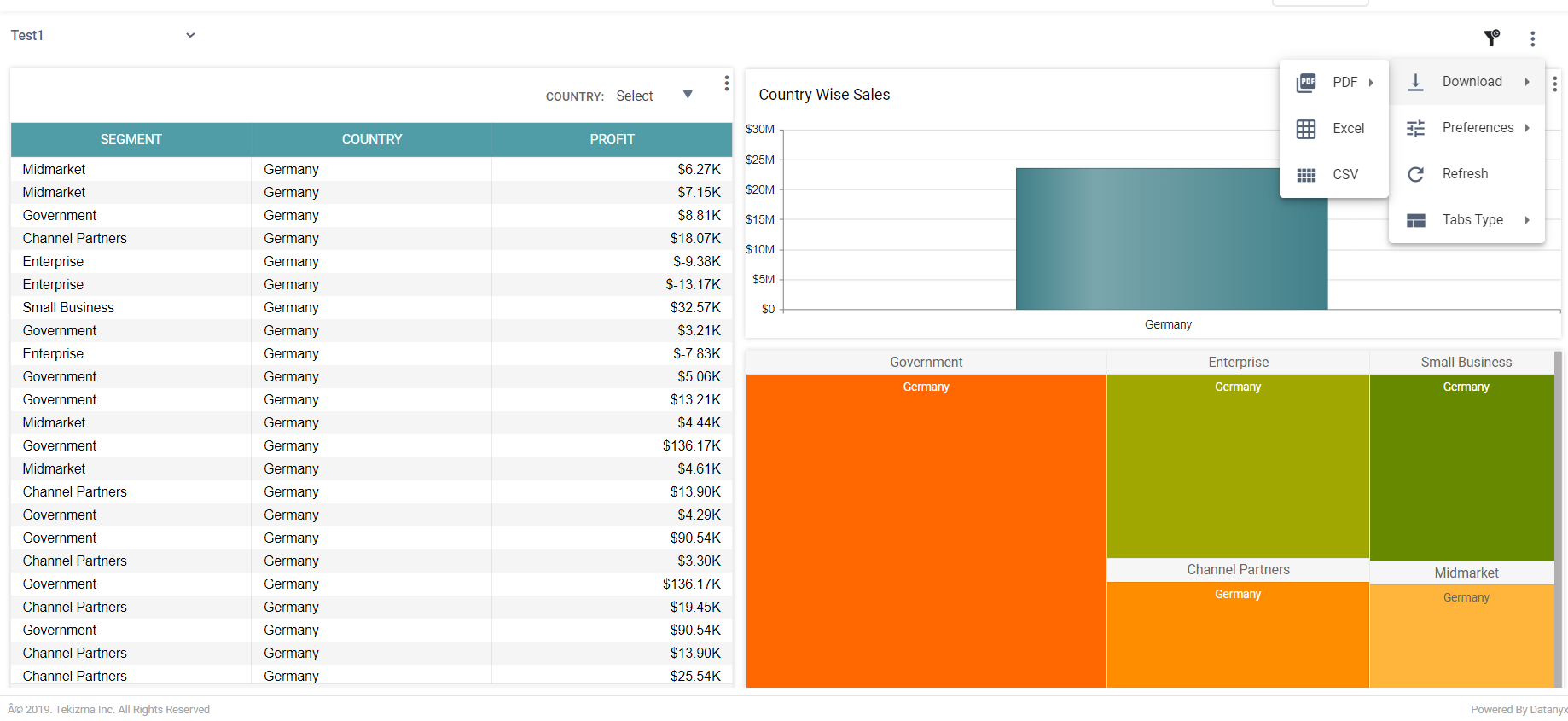Image resolution: width=1568 pixels, height=721 pixels.
Task: Select the Excel export option
Action: point(1348,129)
